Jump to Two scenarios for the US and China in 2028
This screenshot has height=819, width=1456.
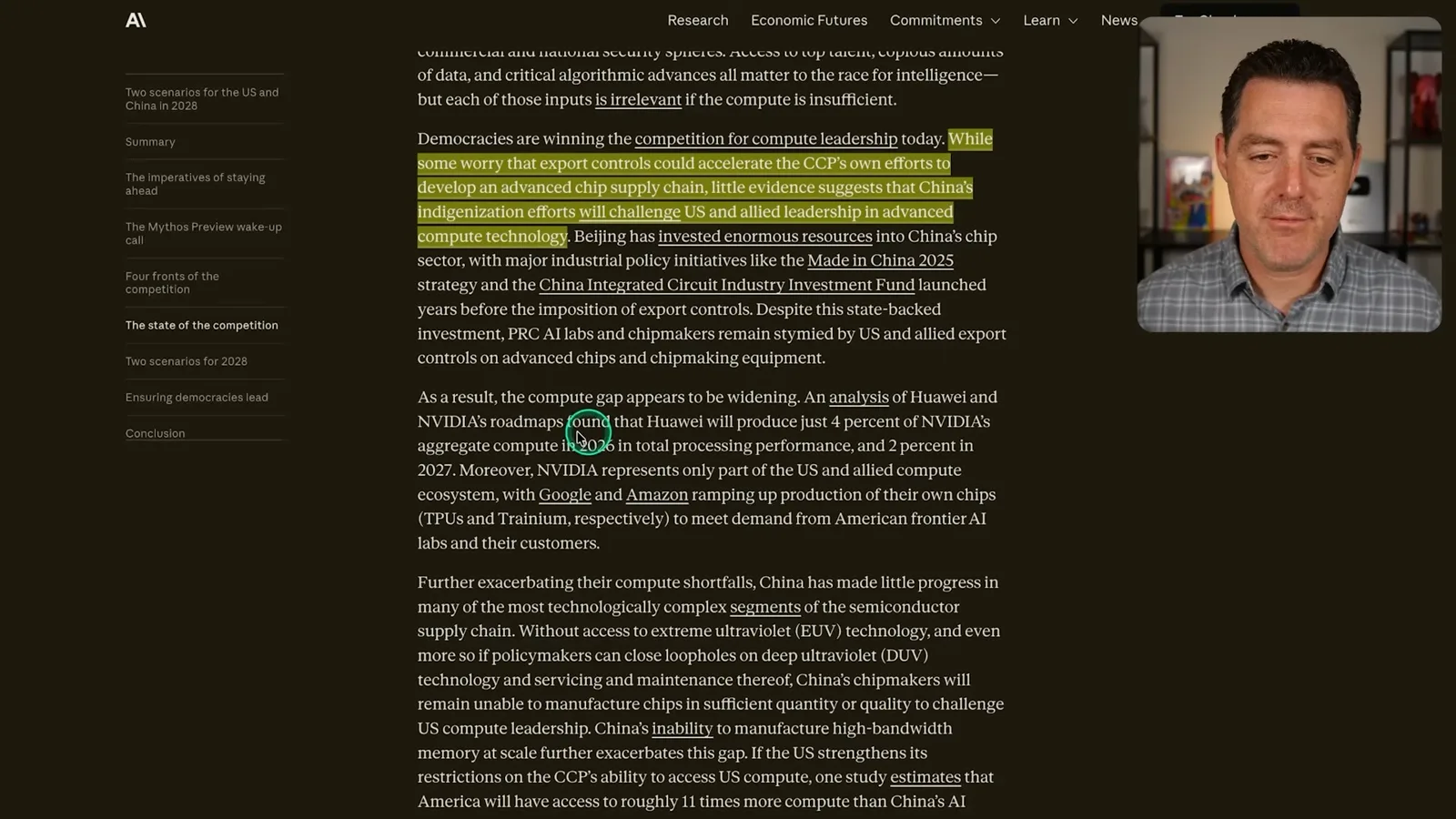[202, 99]
